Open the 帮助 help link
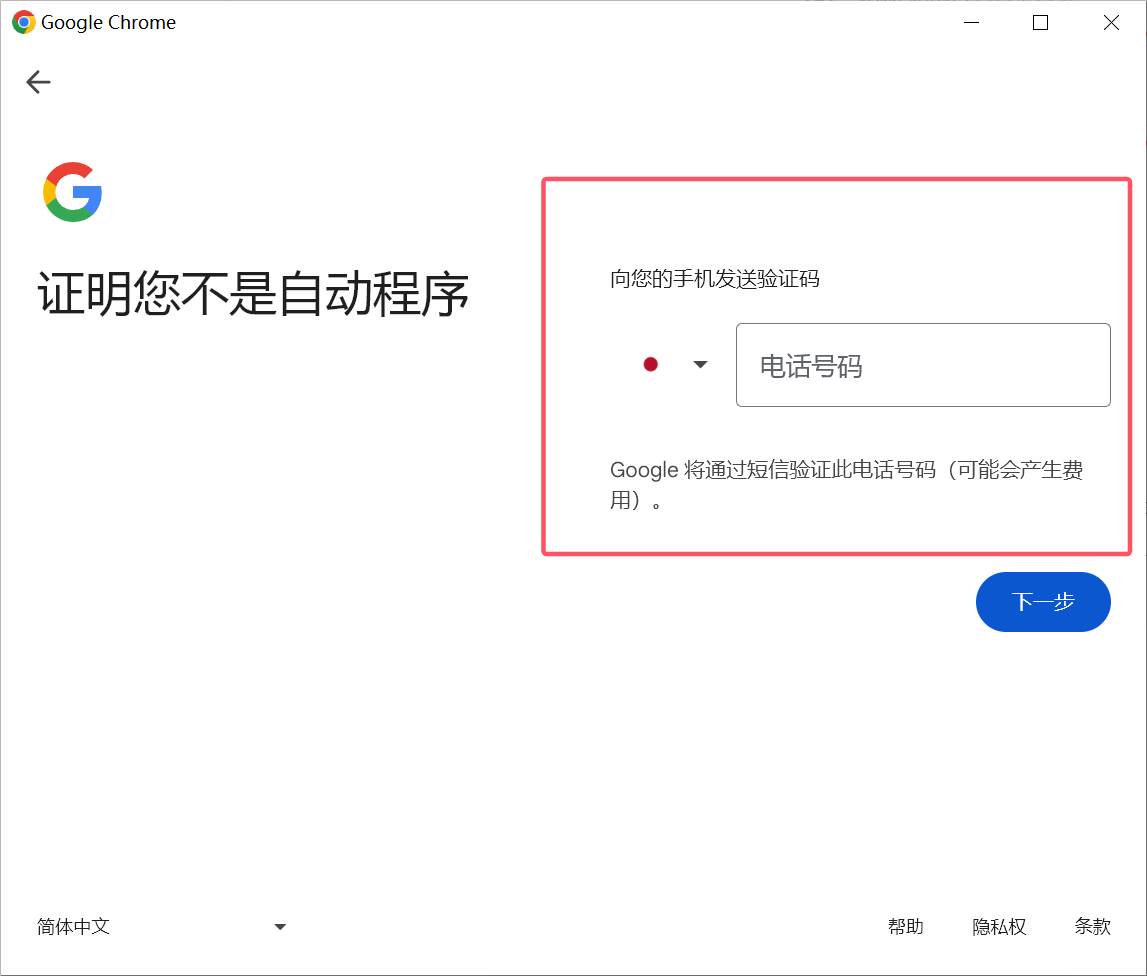 906,927
